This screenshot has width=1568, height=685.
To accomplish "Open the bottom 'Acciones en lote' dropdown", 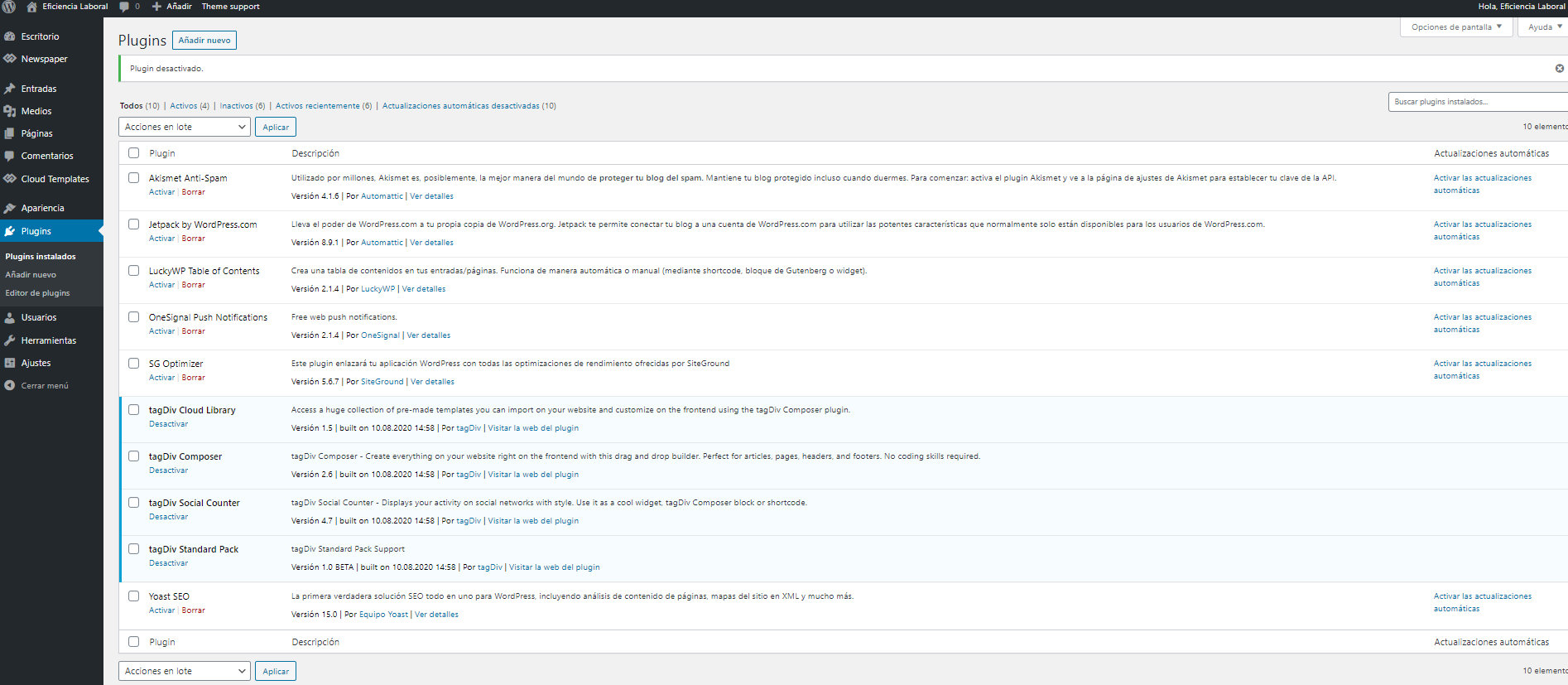I will pyautogui.click(x=185, y=671).
